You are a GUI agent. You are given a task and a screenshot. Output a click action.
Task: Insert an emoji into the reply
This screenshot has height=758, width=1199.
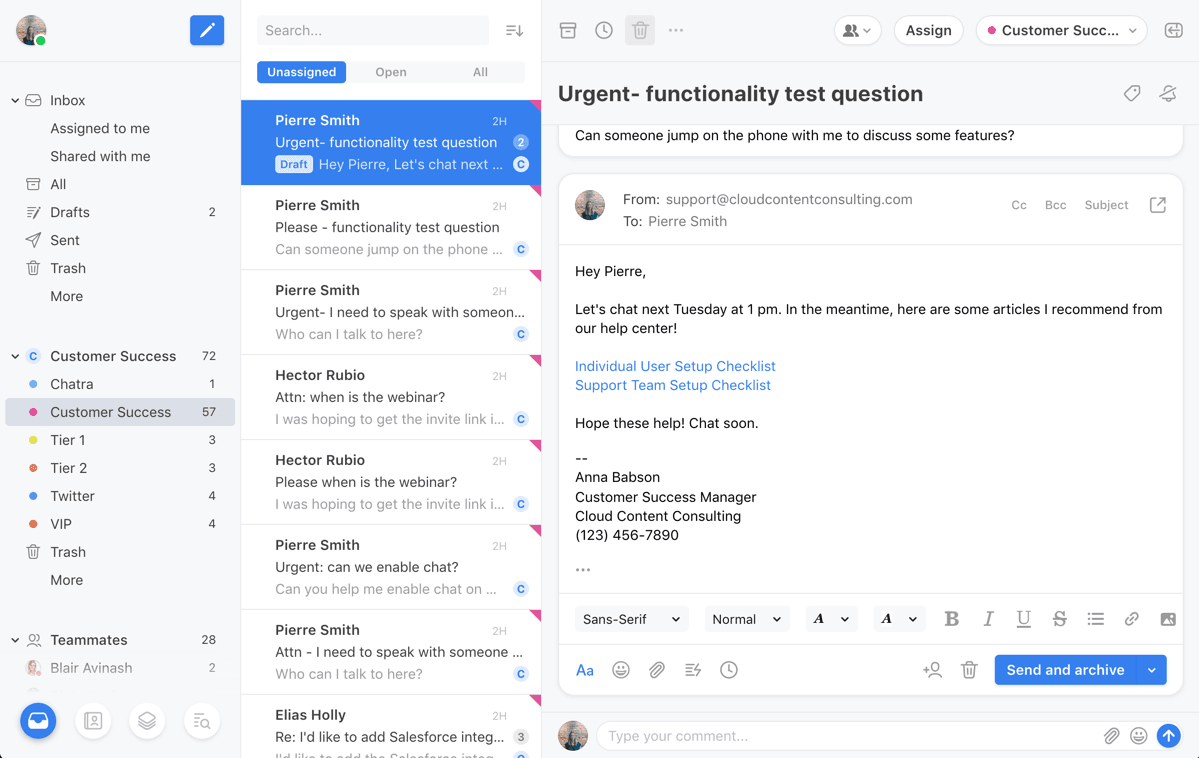(x=621, y=669)
